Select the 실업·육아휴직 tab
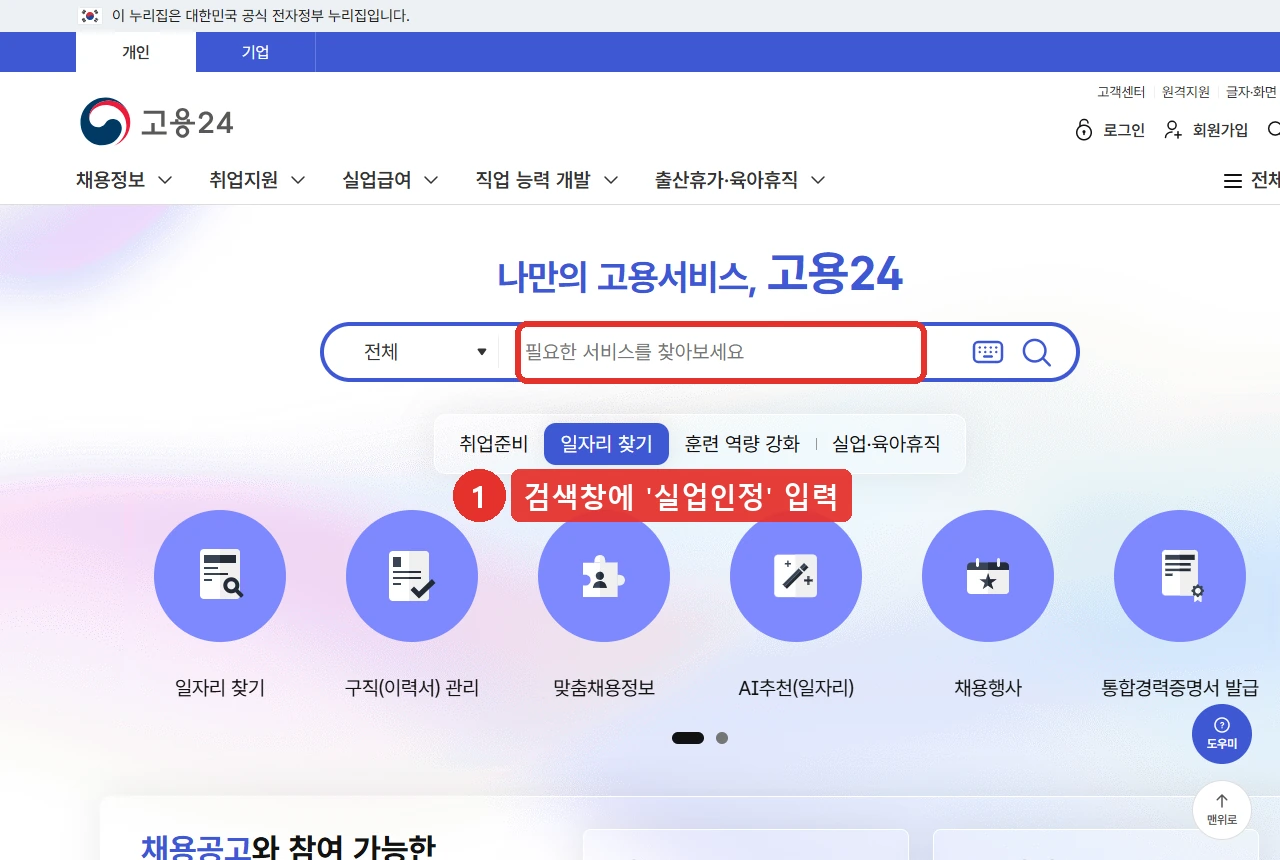 point(886,444)
